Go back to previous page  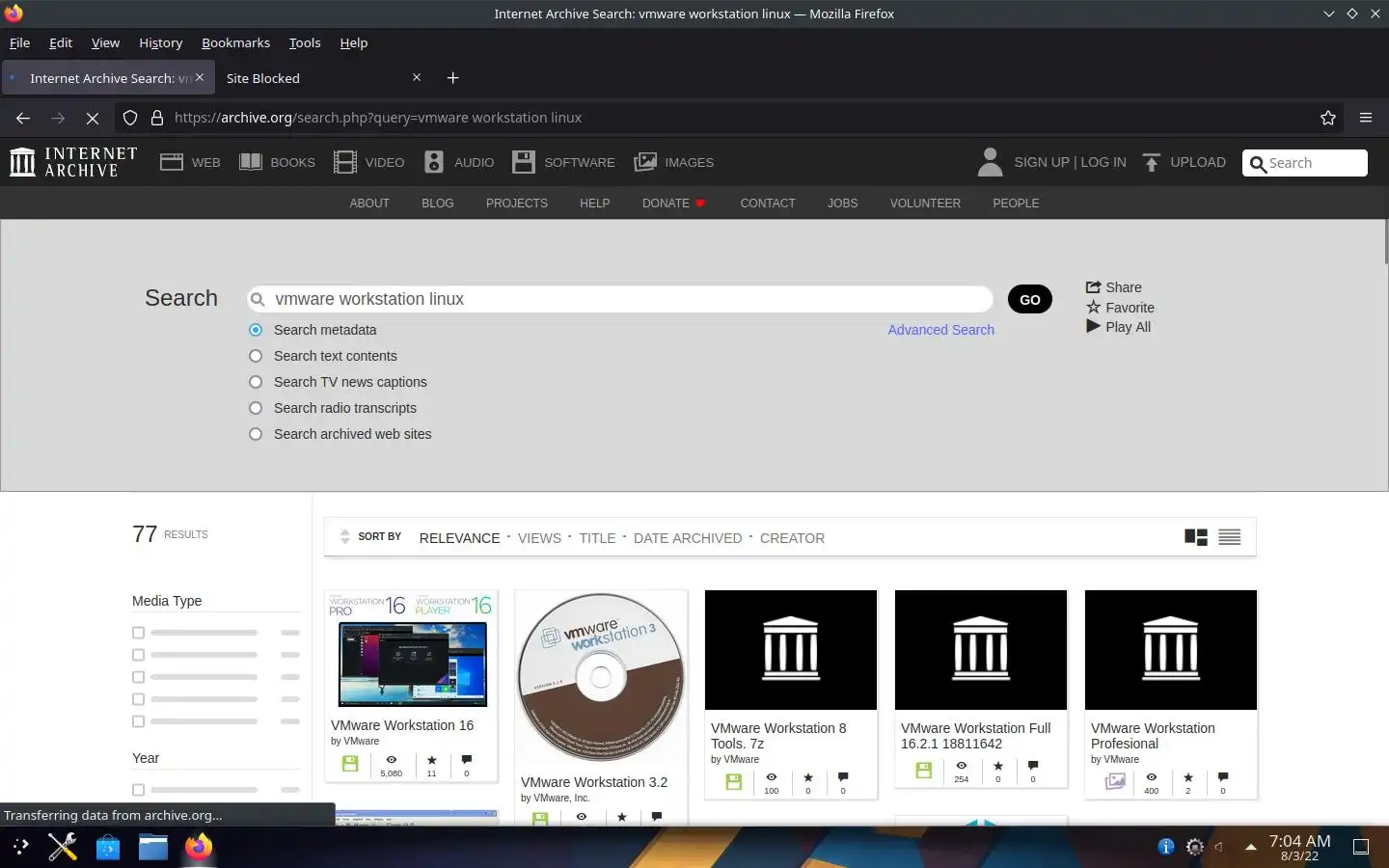click(x=23, y=118)
